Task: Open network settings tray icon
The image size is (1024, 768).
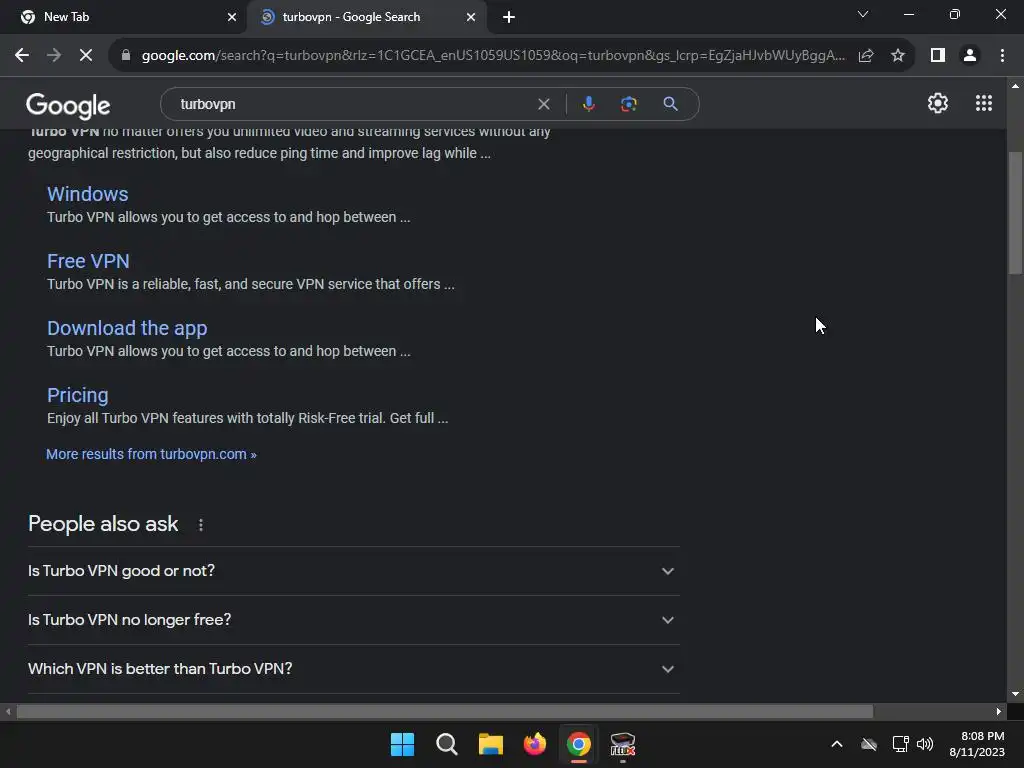Action: coord(901,744)
